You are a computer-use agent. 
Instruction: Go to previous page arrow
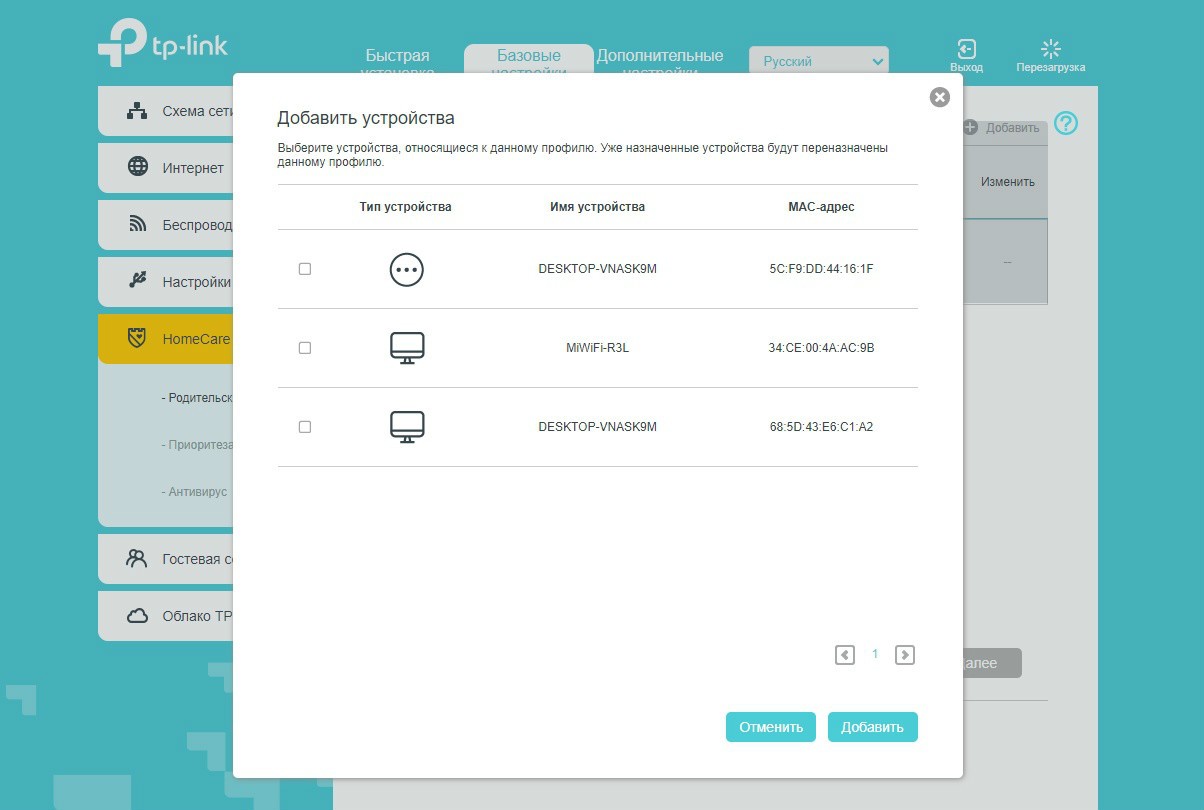(x=845, y=655)
